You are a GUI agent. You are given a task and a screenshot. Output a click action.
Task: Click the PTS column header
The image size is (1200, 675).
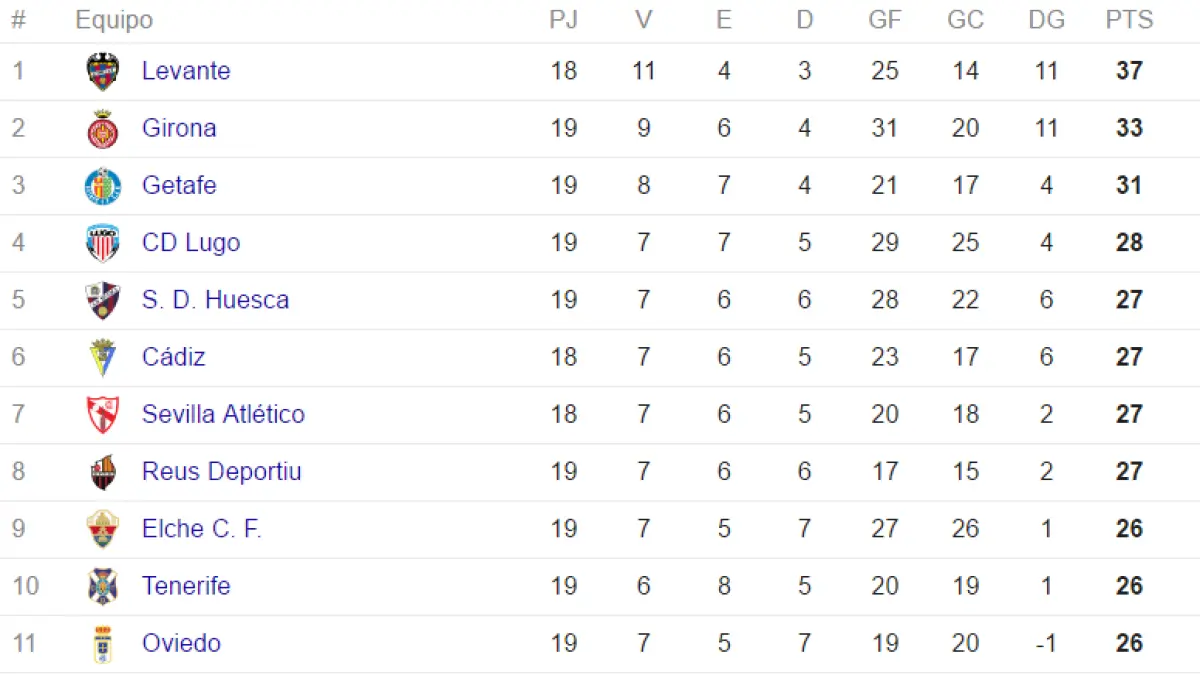(1129, 20)
